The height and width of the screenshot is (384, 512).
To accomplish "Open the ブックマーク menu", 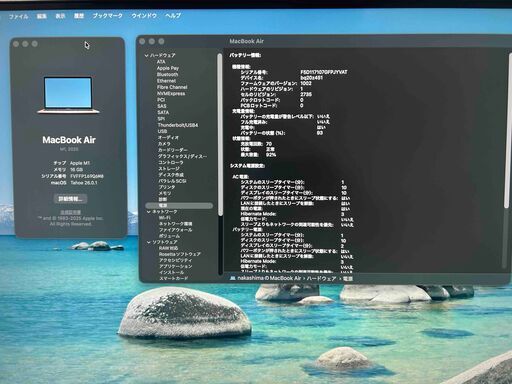I will (107, 16).
